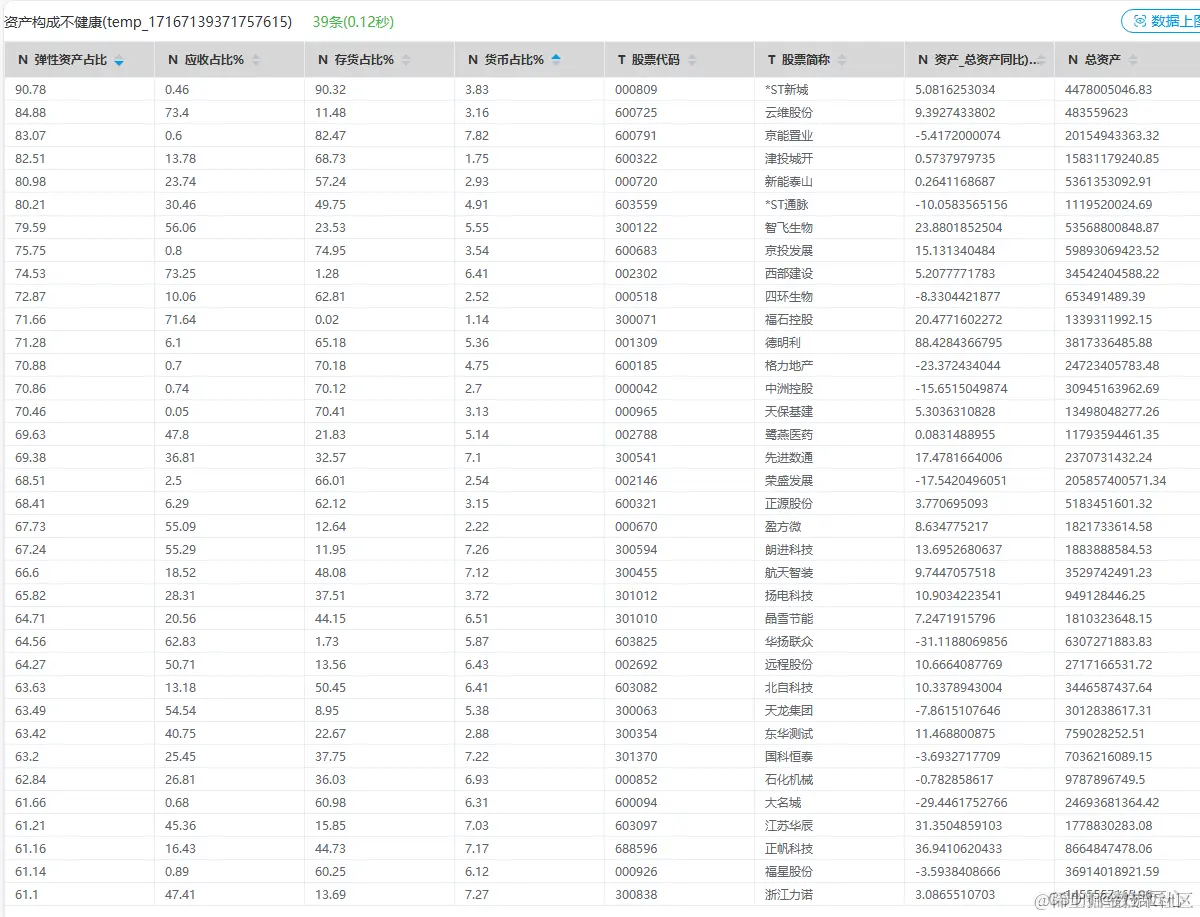The width and height of the screenshot is (1200, 917).
Task: Select the 京能置业 name cell
Action: coord(789,136)
